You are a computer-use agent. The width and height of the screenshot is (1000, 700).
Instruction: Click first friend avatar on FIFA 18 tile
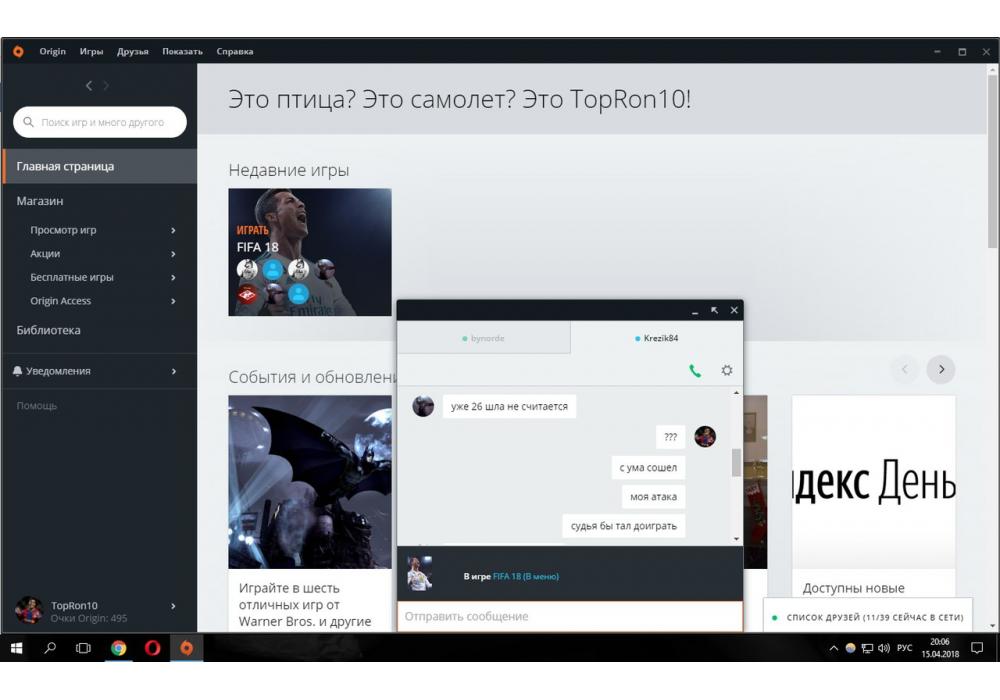coord(247,269)
